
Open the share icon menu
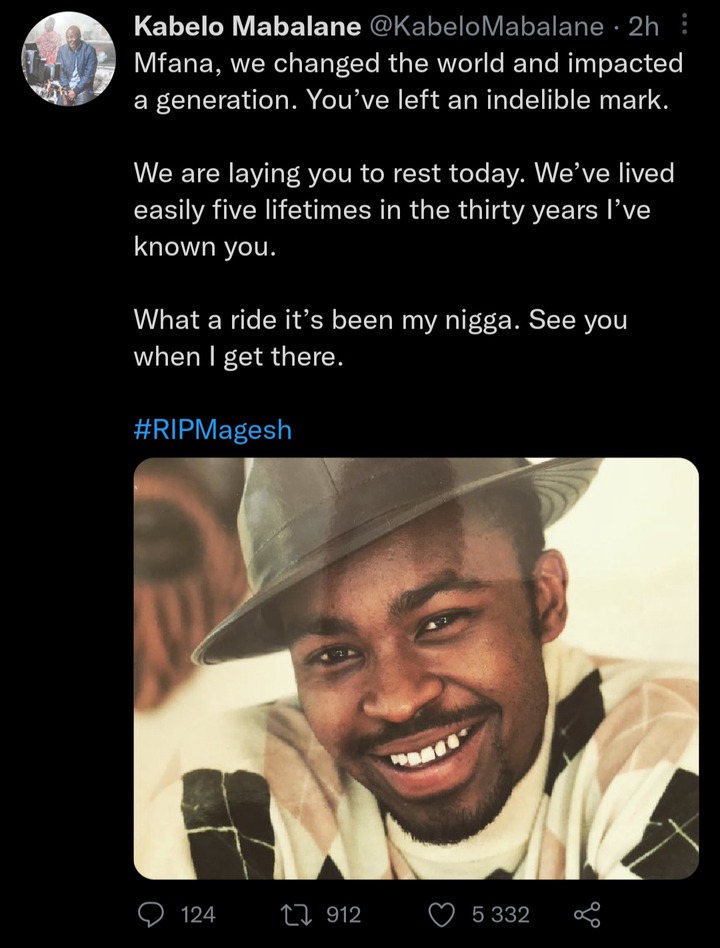tap(586, 914)
